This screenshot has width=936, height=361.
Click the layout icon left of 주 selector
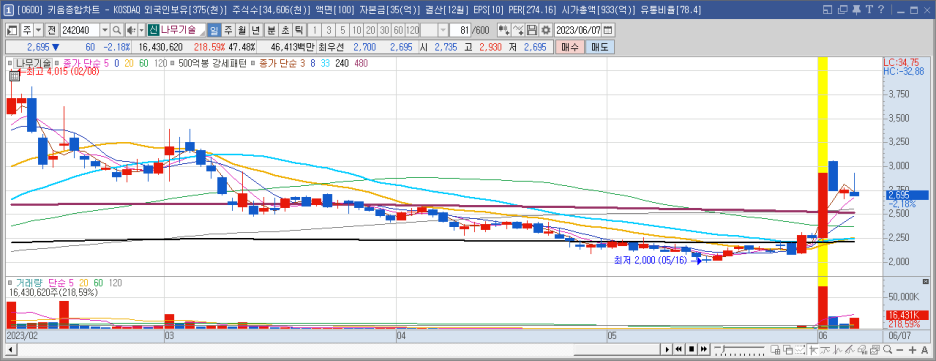click(x=12, y=30)
